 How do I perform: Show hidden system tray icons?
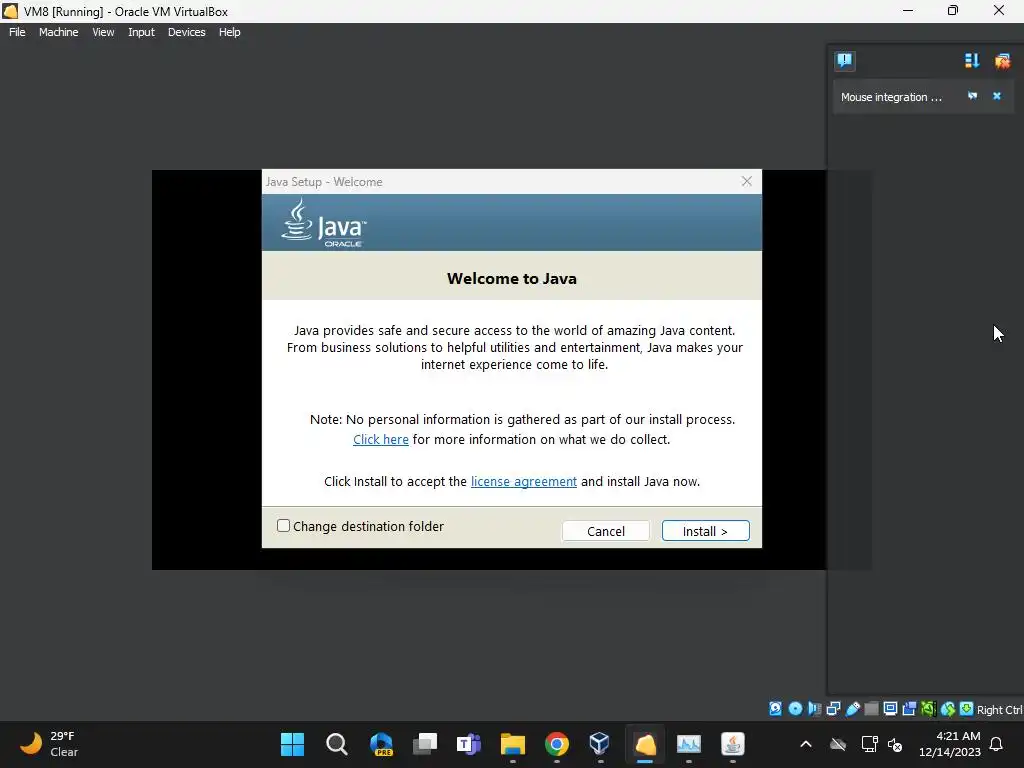pos(806,744)
